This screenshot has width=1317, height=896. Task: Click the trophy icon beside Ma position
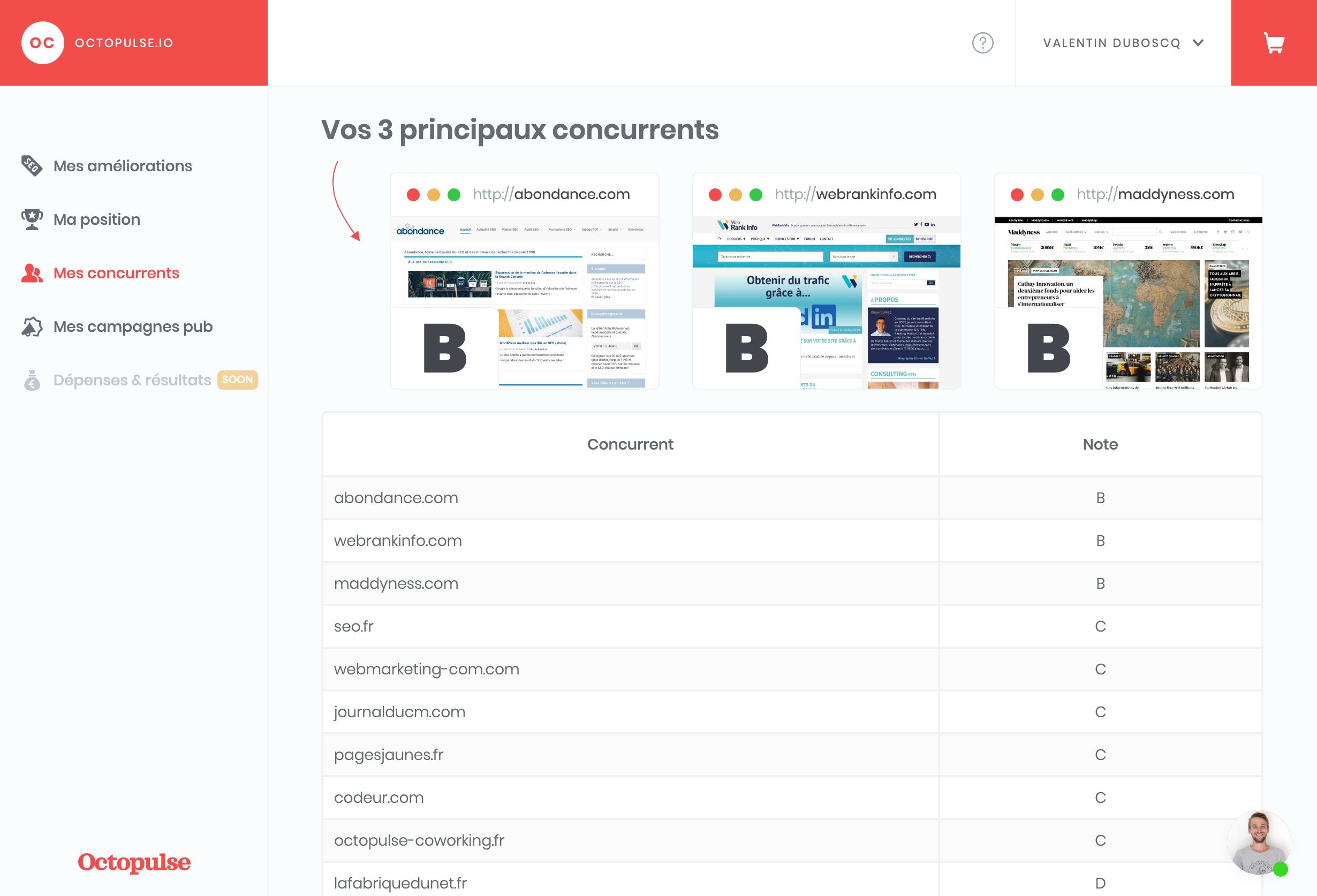coord(32,219)
